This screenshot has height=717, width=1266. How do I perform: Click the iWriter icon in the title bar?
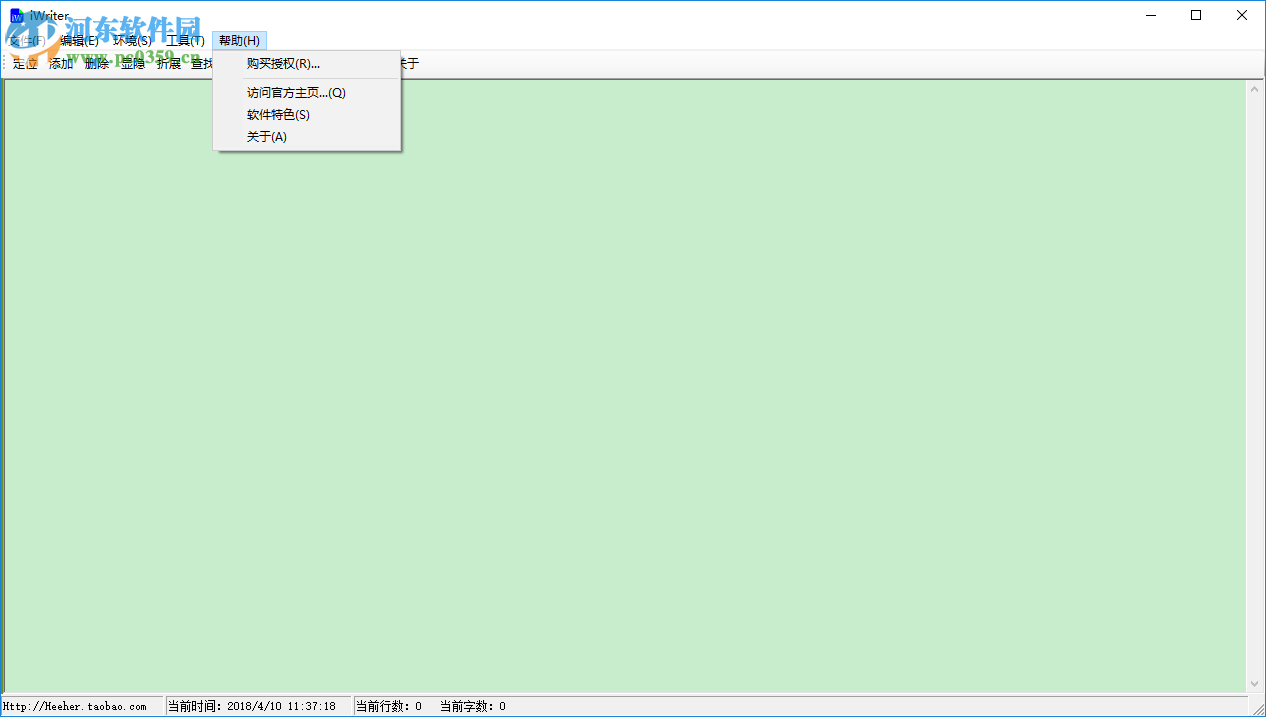click(19, 15)
